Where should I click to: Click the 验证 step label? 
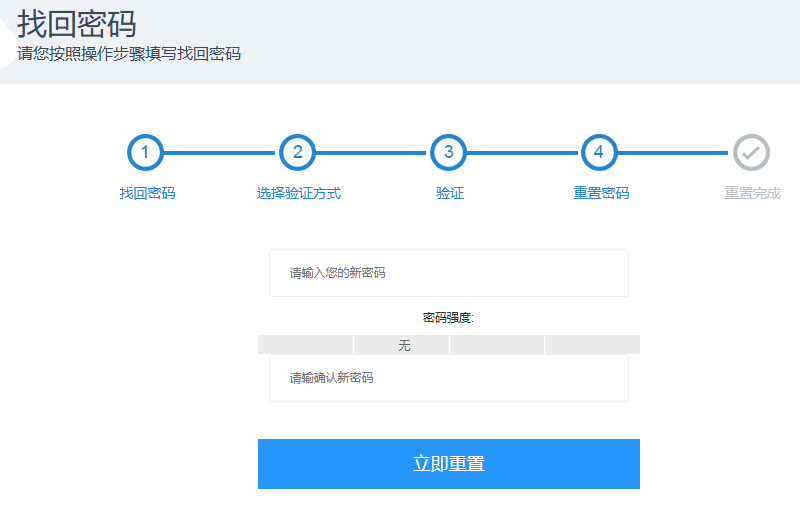click(450, 193)
